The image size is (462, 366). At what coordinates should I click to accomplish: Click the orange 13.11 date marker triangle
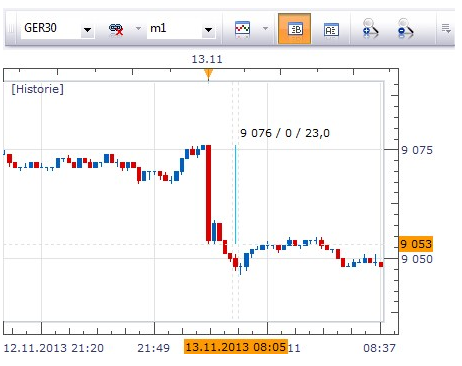tap(208, 74)
